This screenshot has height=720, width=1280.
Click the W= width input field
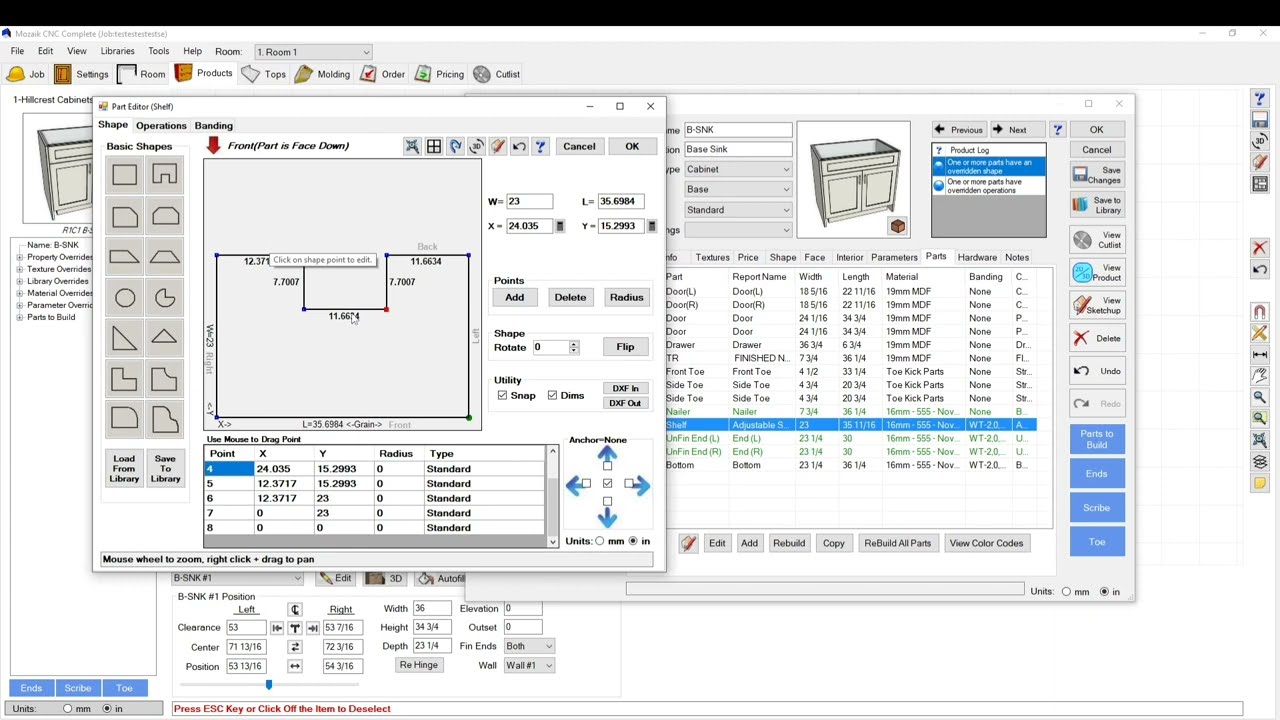click(529, 201)
